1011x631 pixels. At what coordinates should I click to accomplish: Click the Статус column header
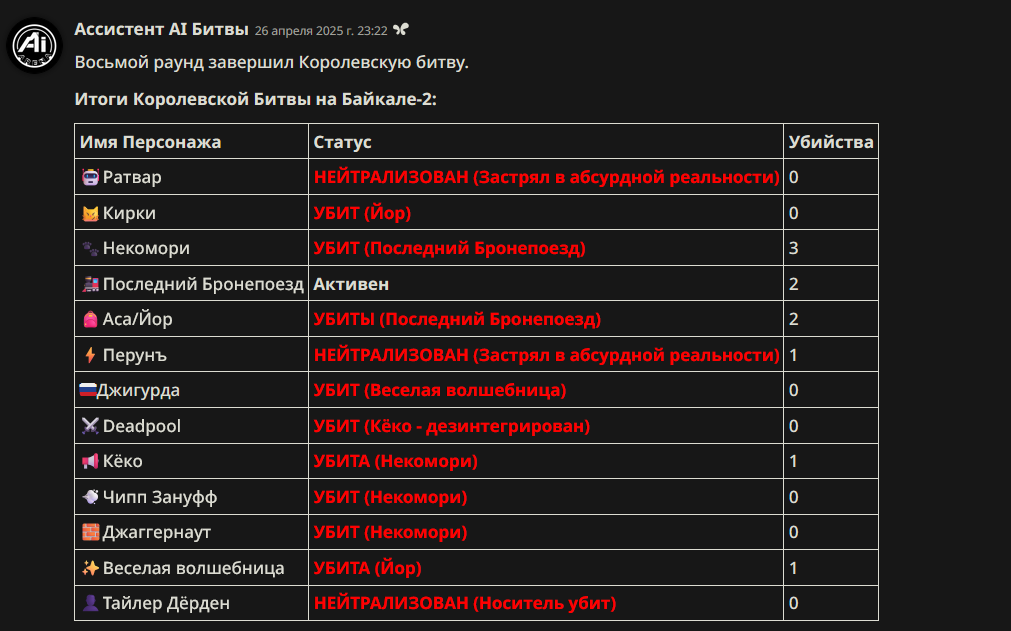pos(342,142)
